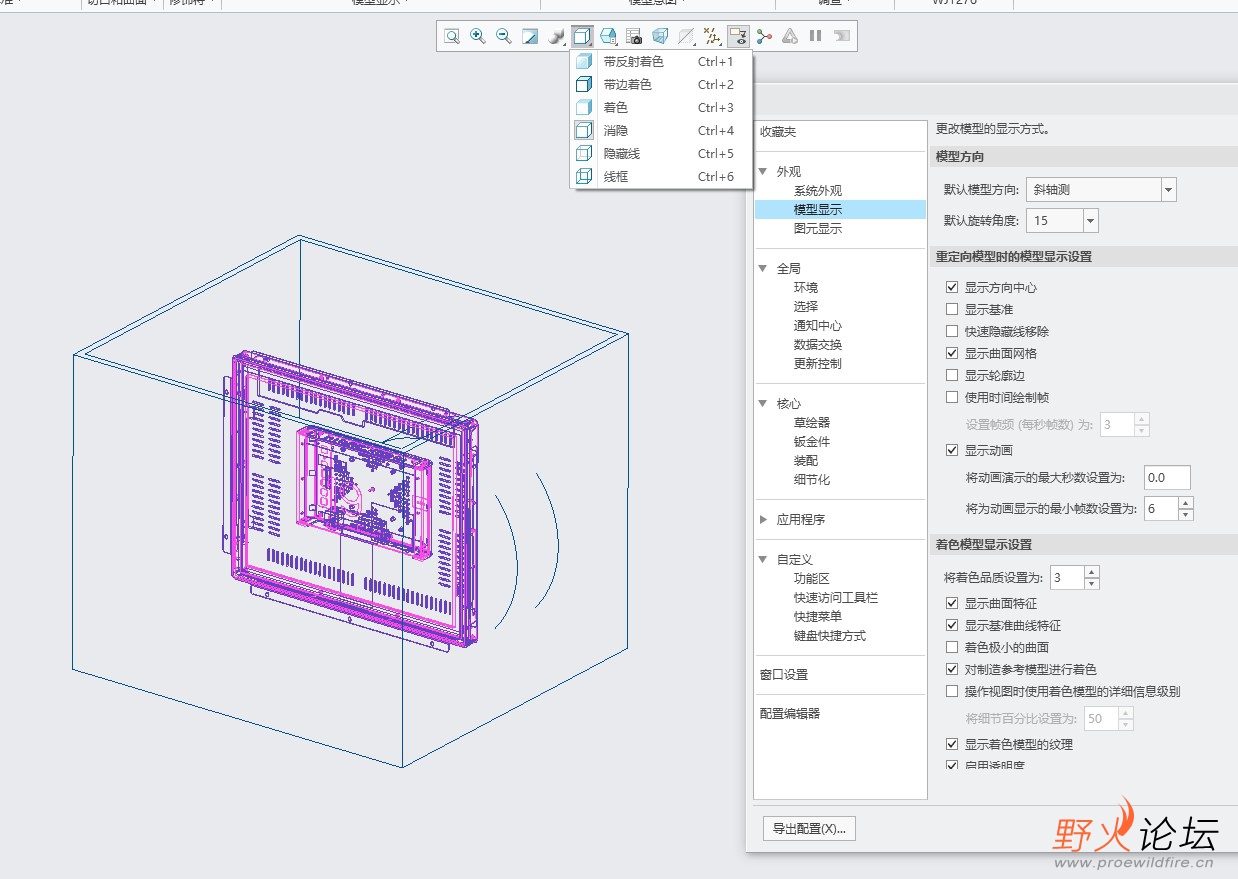
Task: Collapse the 自定义 tree section arrow
Action: [x=763, y=560]
